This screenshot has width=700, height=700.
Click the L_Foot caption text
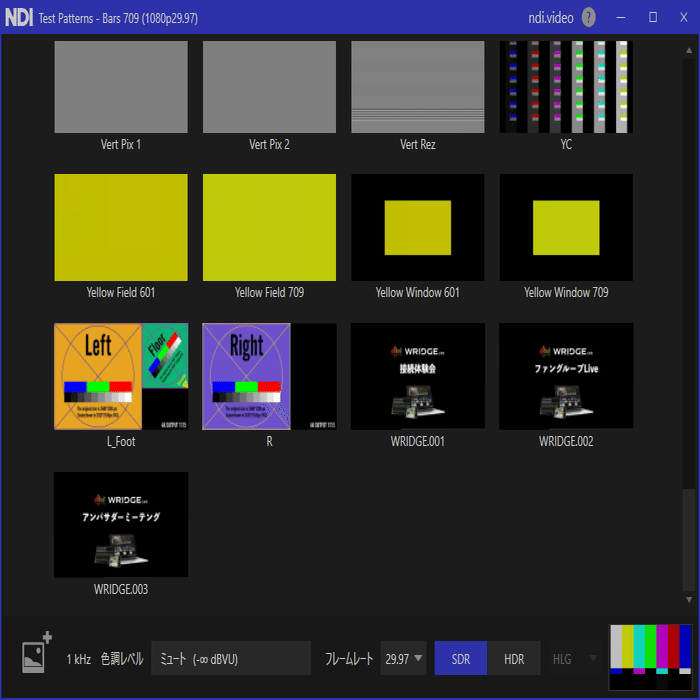(x=121, y=442)
